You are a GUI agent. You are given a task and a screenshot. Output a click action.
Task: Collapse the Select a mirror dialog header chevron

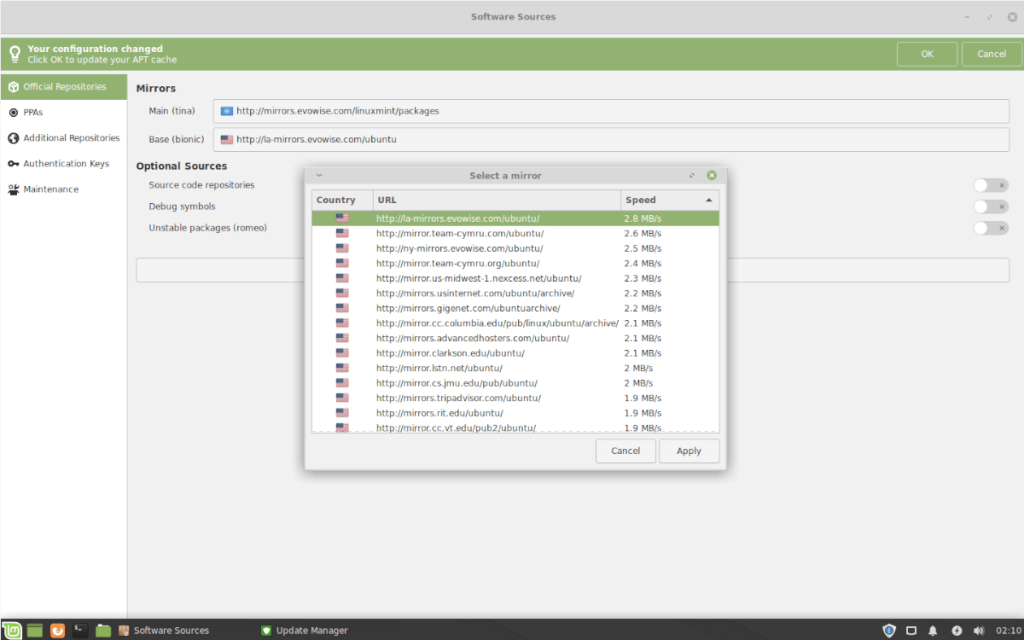[x=319, y=175]
